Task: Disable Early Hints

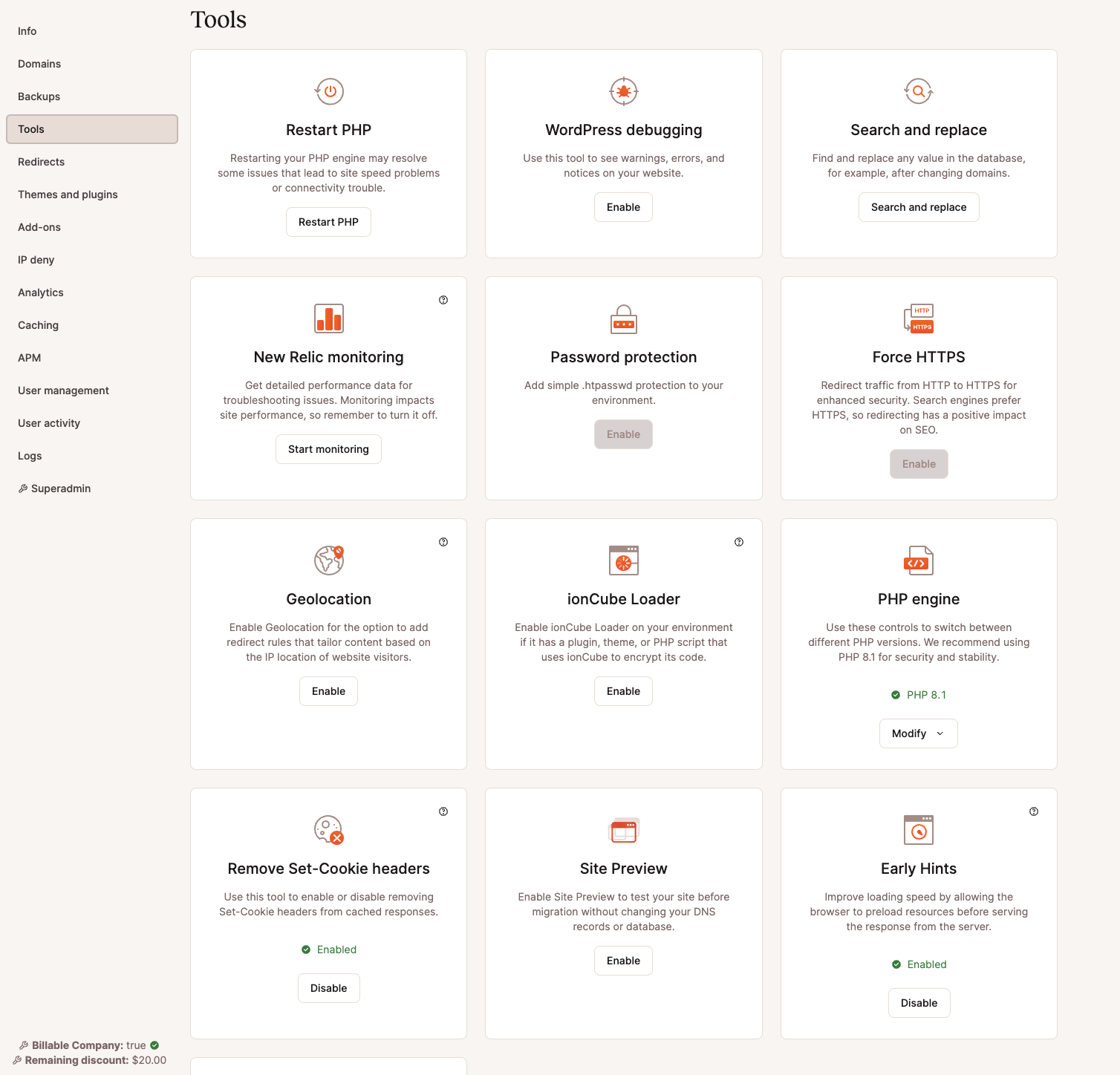Action: [x=919, y=1003]
